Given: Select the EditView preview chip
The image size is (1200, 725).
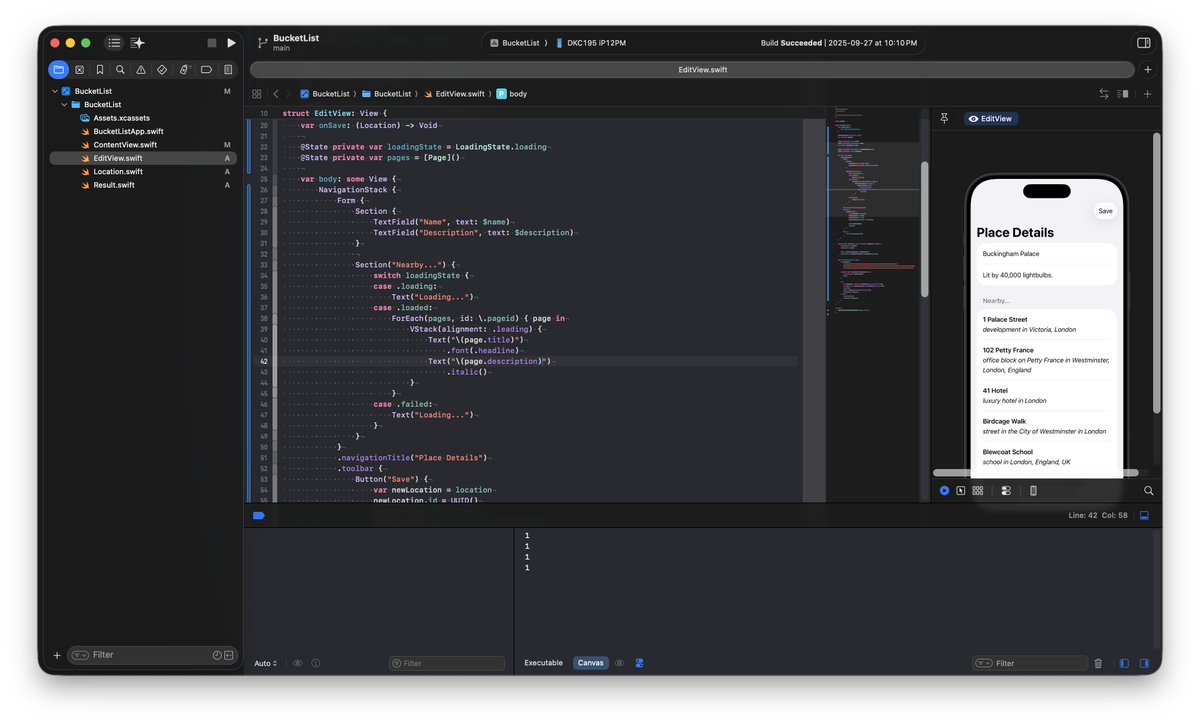Looking at the screenshot, I should coord(991,118).
